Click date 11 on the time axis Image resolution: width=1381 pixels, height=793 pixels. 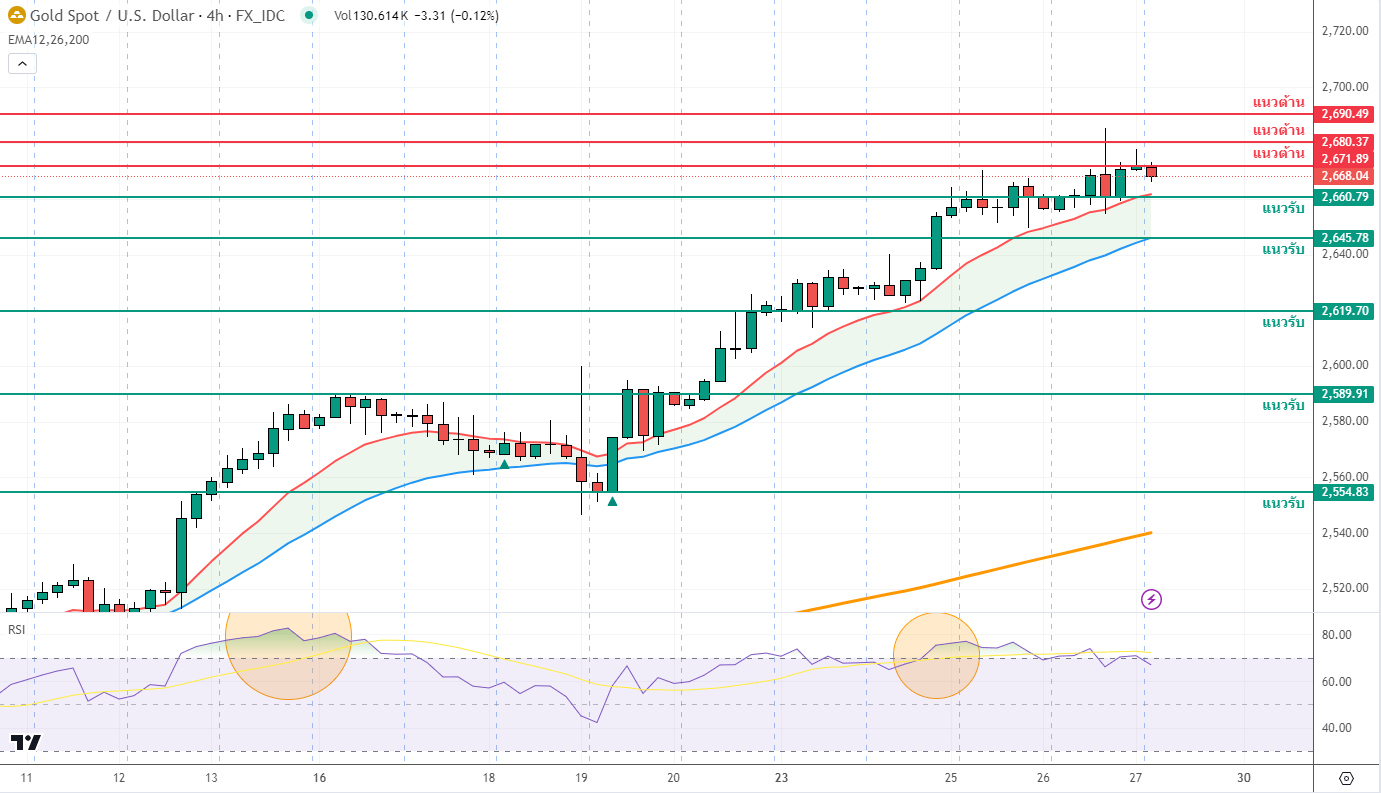pos(27,778)
